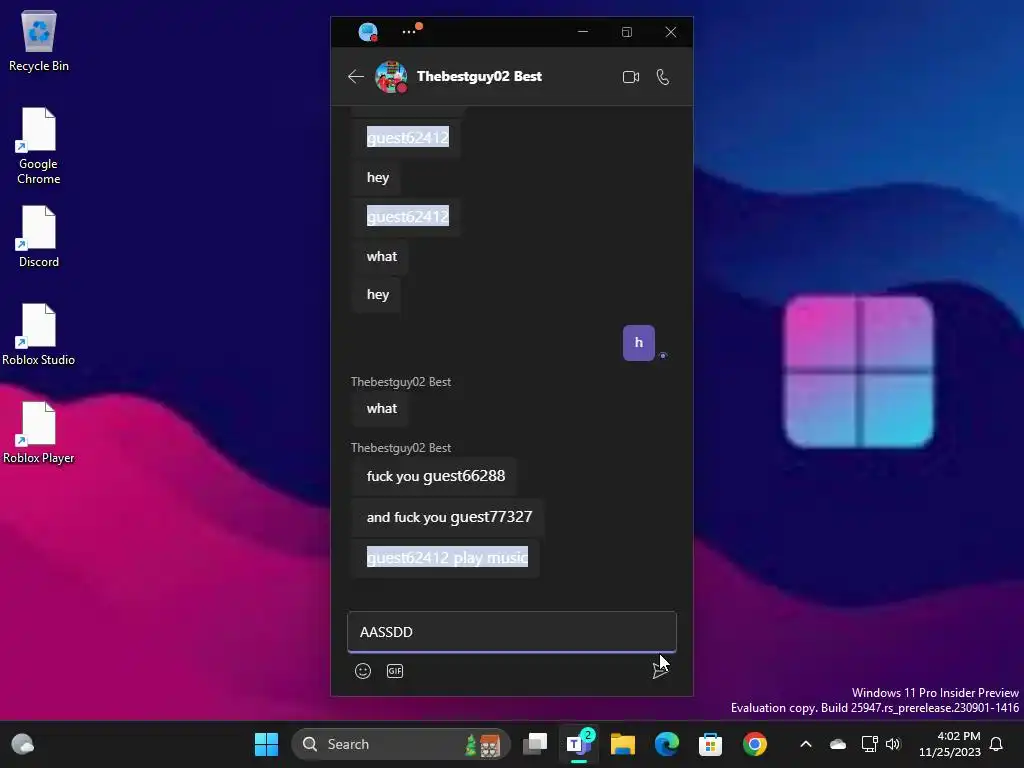1024x768 pixels.
Task: Start a video call with Thebestguy02 Best
Action: [x=630, y=77]
